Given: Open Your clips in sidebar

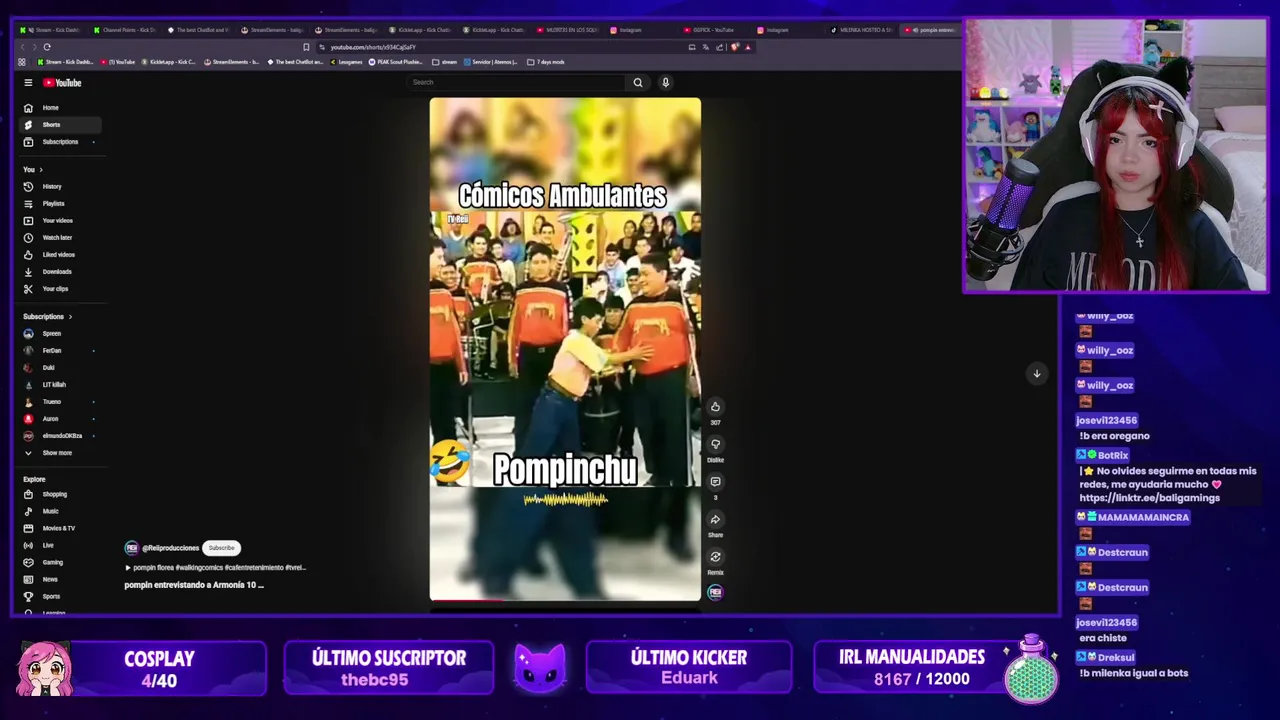Looking at the screenshot, I should pyautogui.click(x=60, y=289).
